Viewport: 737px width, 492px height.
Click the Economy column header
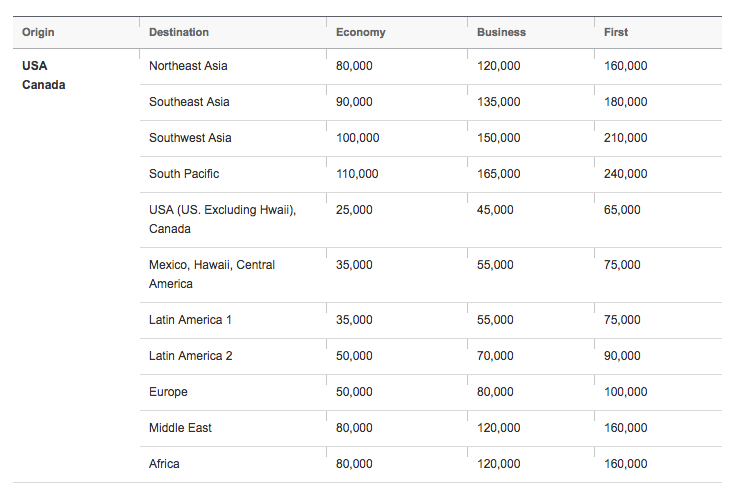pos(360,32)
